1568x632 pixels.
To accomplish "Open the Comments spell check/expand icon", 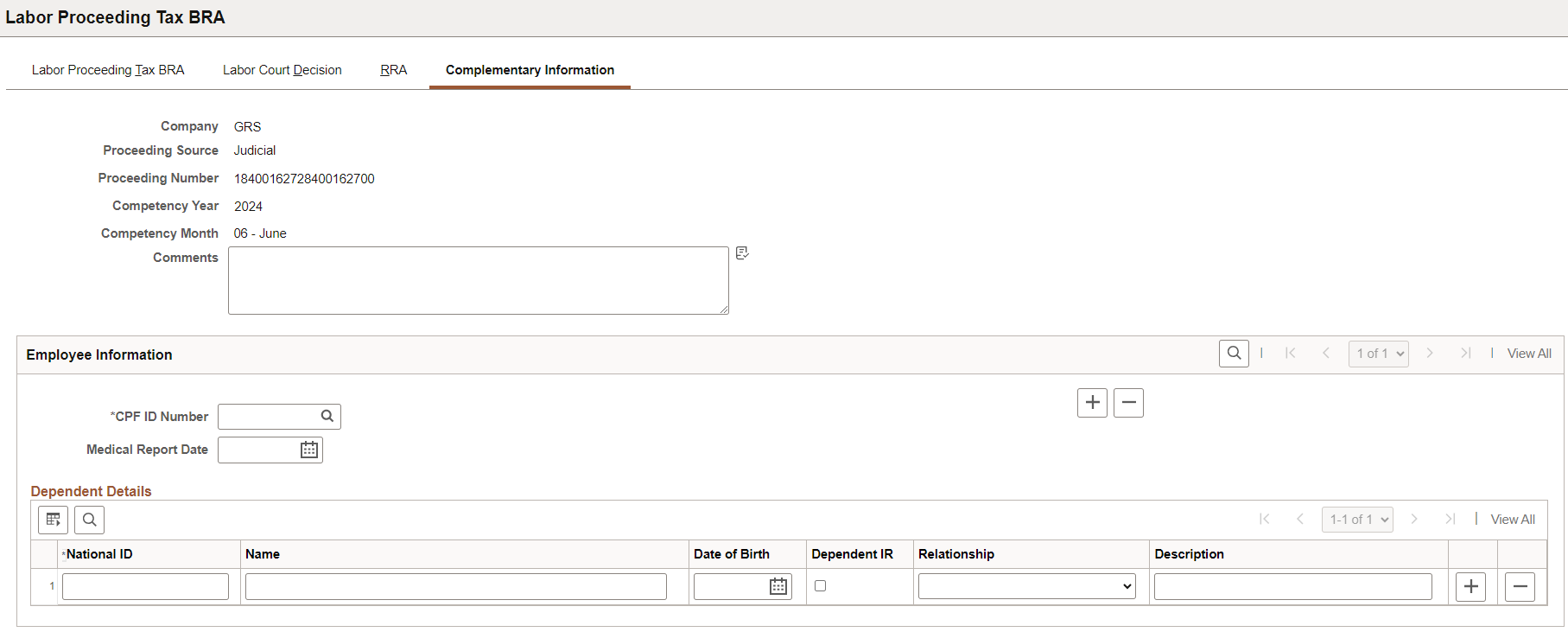I will [x=742, y=253].
